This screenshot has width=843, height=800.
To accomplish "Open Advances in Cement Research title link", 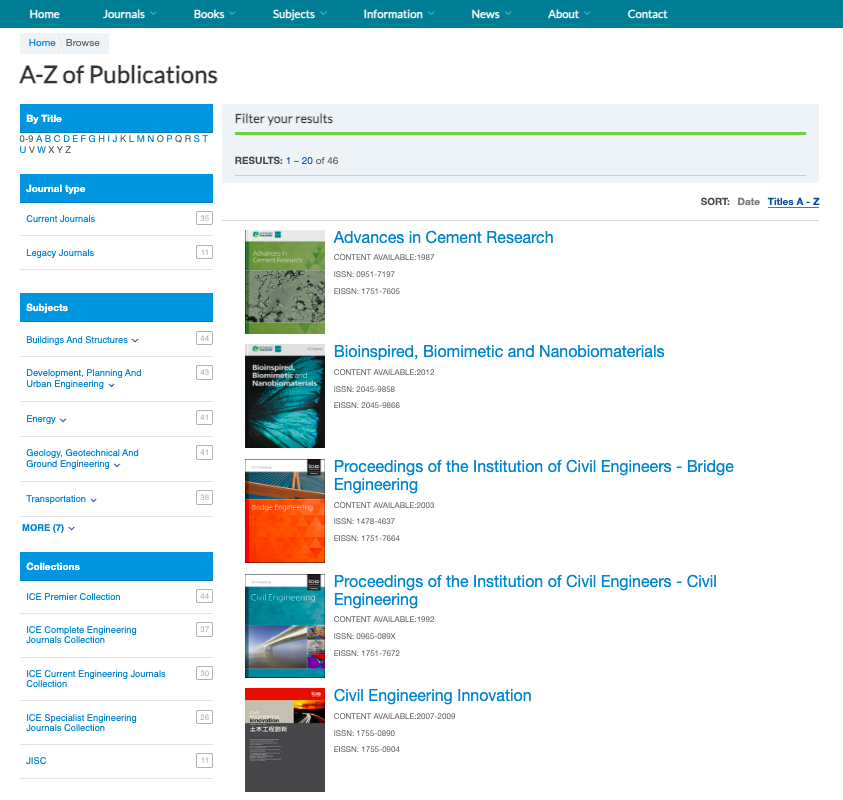I will click(x=443, y=238).
